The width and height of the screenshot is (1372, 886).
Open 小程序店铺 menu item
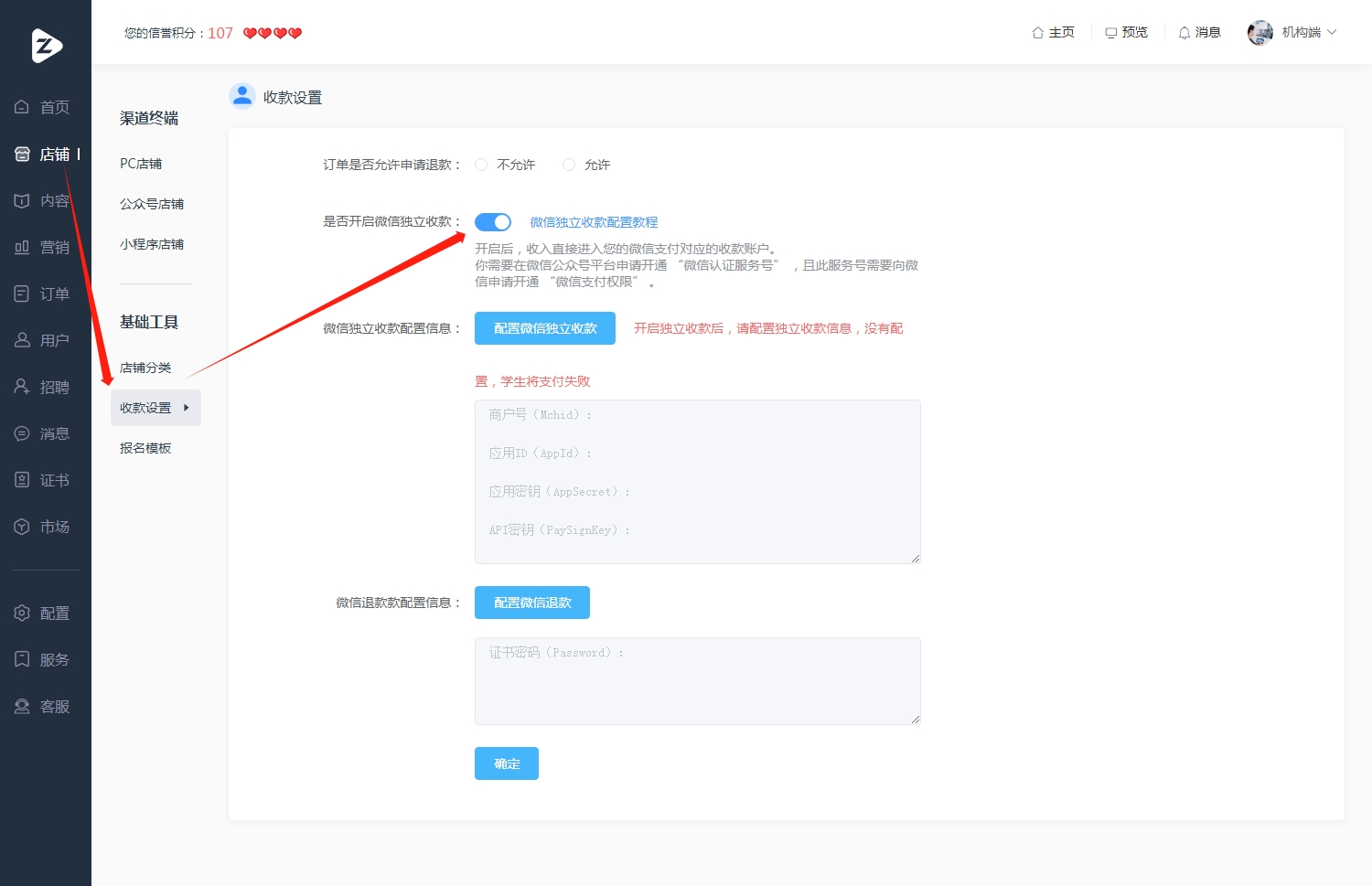[152, 244]
